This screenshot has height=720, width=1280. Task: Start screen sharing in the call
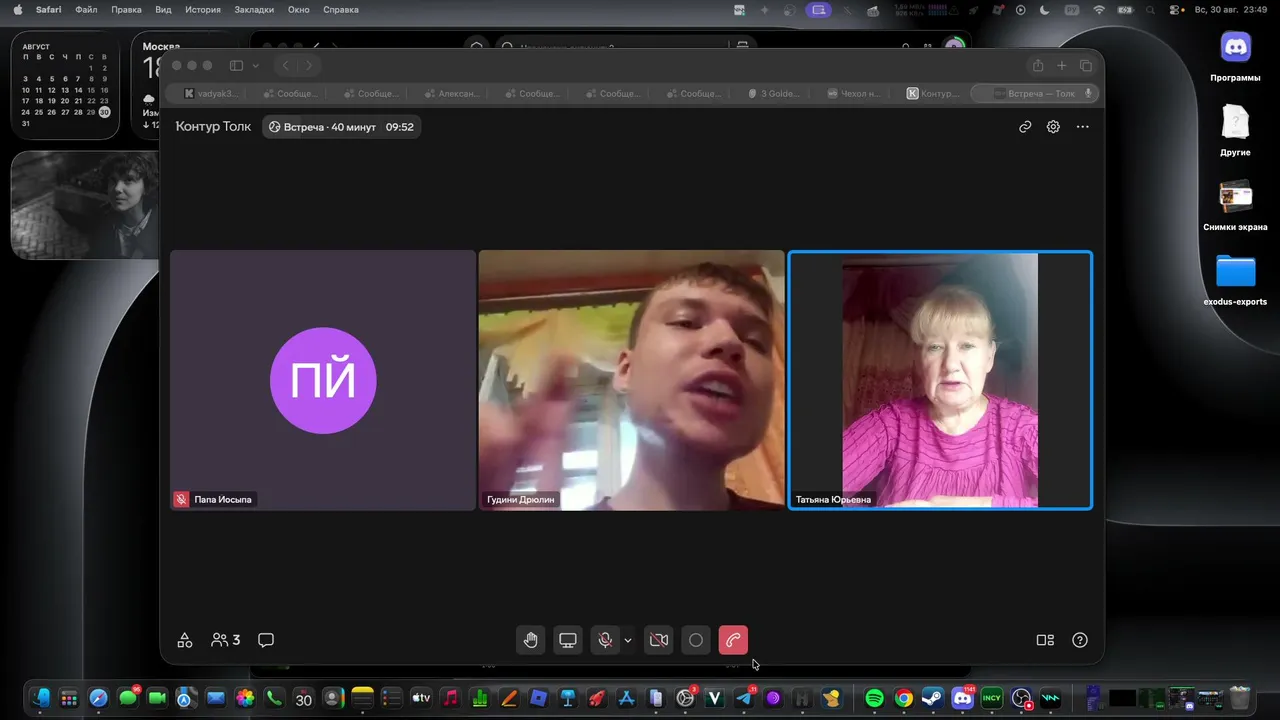(568, 640)
